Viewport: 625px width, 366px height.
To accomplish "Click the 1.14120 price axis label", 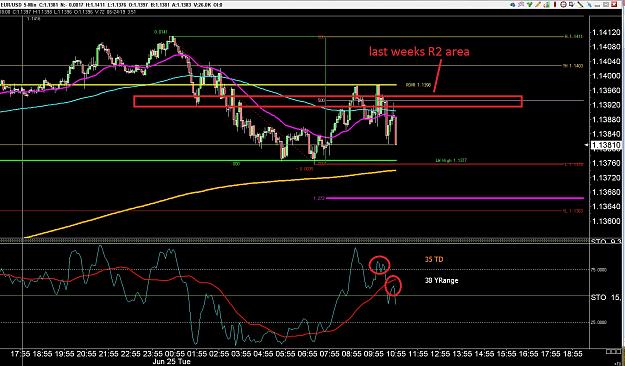I will tap(606, 32).
